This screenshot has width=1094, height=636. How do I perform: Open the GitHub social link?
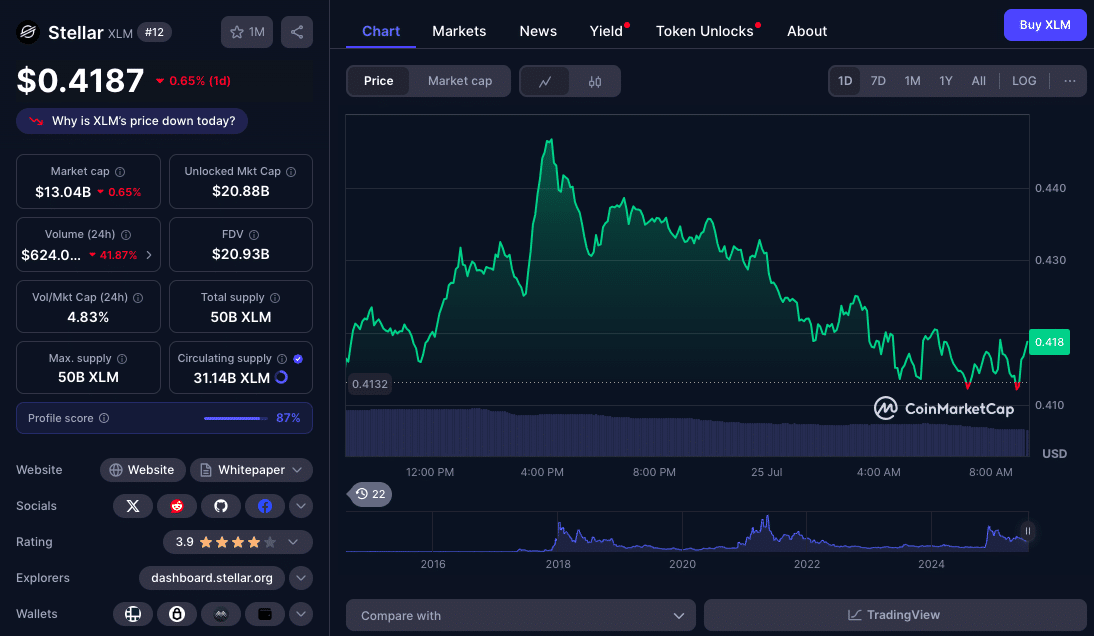click(x=221, y=506)
